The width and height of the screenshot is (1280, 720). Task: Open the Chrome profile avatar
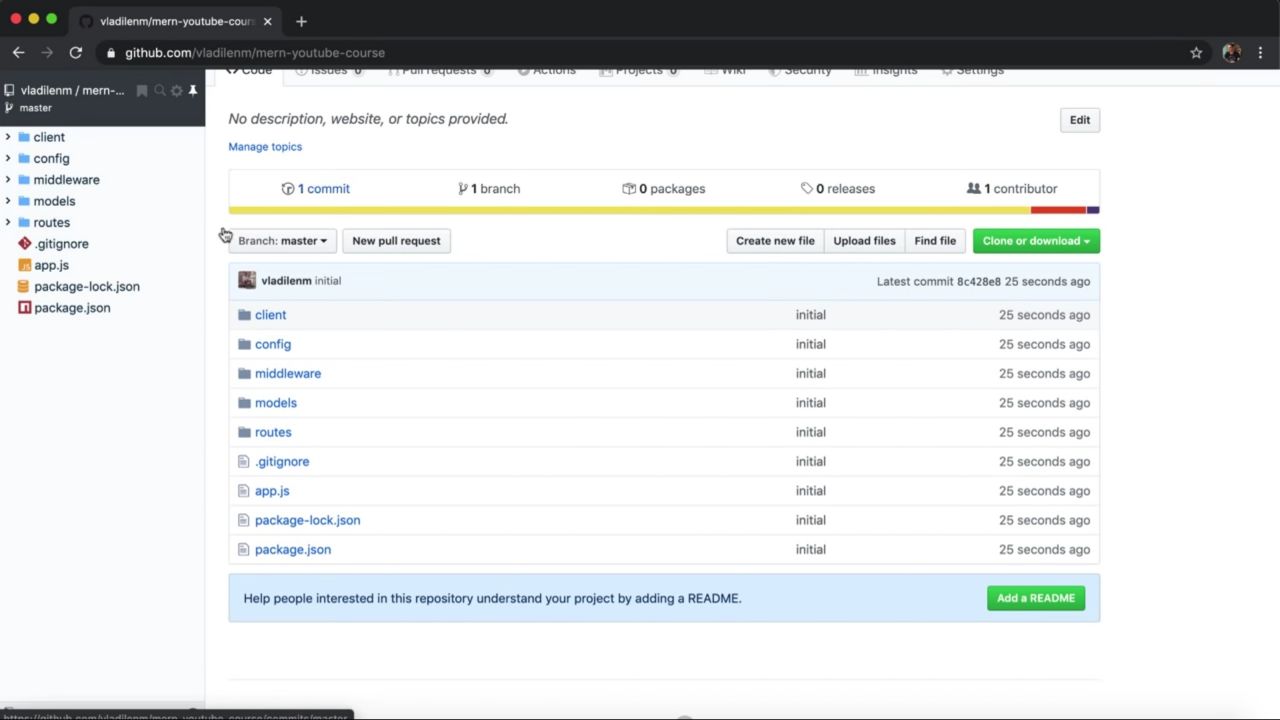pos(1232,53)
